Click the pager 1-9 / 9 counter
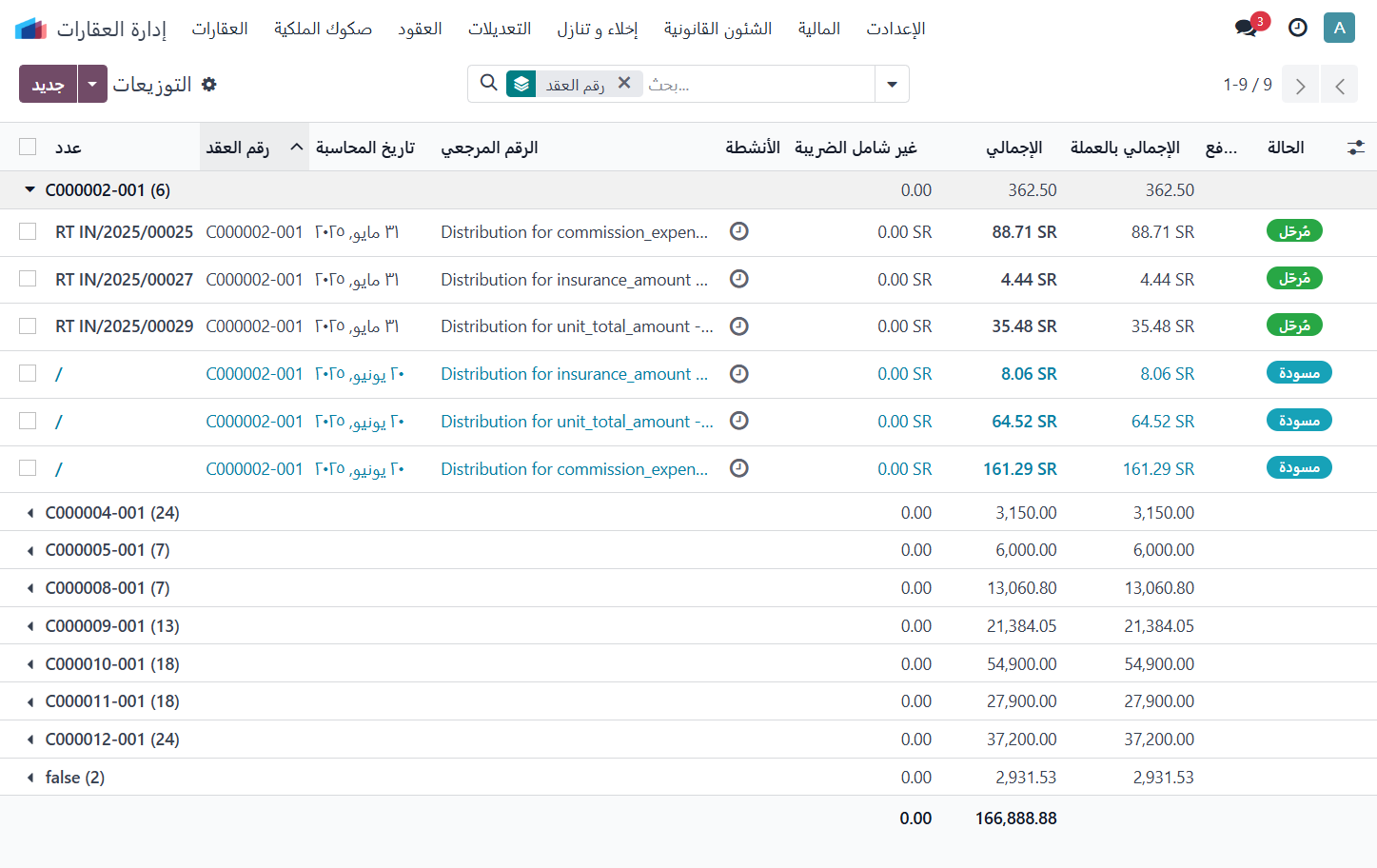 [x=1248, y=85]
